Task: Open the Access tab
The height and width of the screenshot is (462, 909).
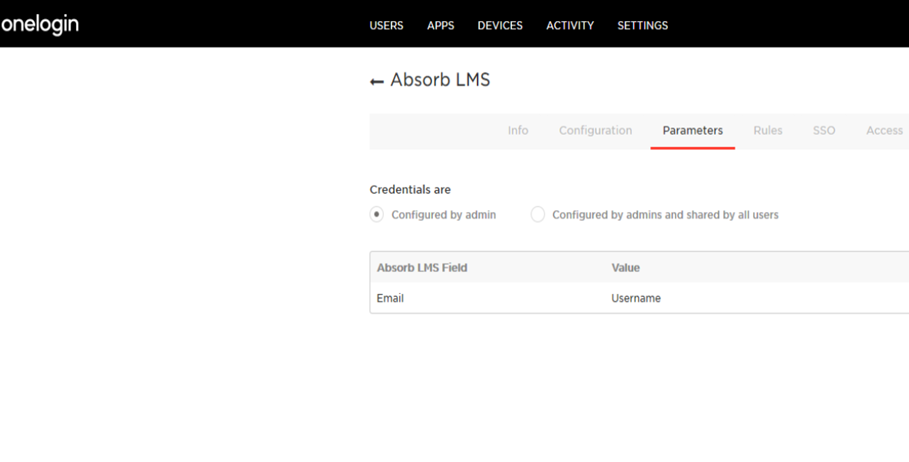Action: (x=884, y=130)
